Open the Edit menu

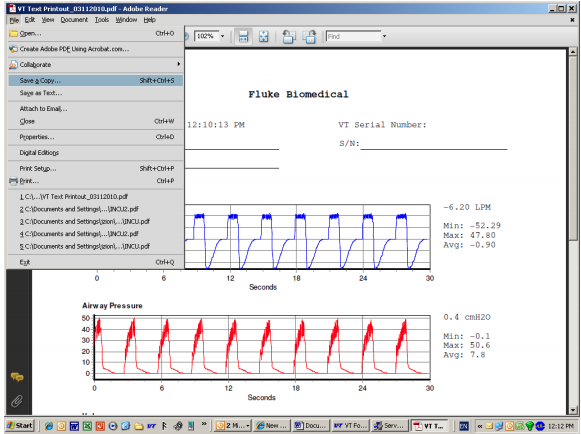tap(30, 20)
